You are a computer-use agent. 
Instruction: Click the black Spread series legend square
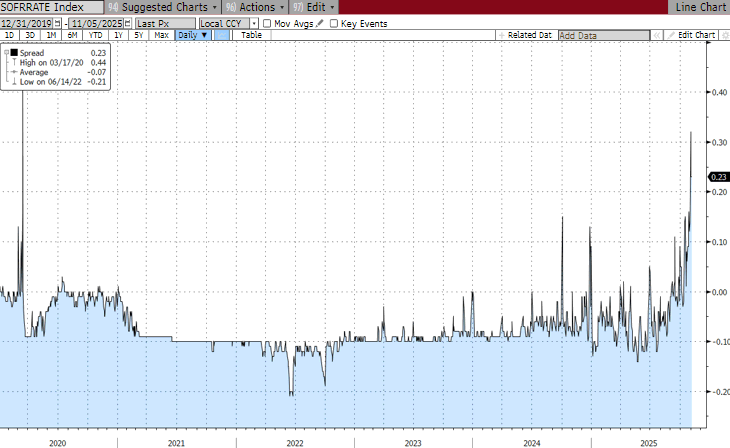click(15, 53)
